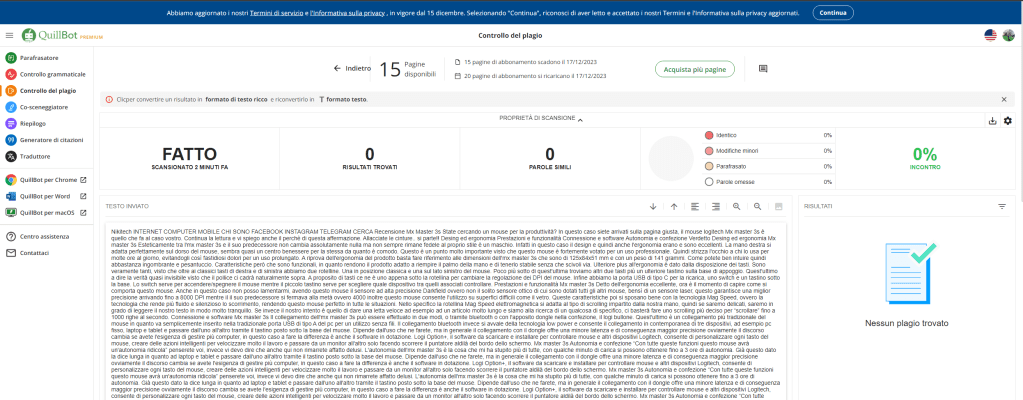The height and width of the screenshot is (400, 1023).
Task: Filter results using the filter icon
Action: pyautogui.click(x=1001, y=206)
